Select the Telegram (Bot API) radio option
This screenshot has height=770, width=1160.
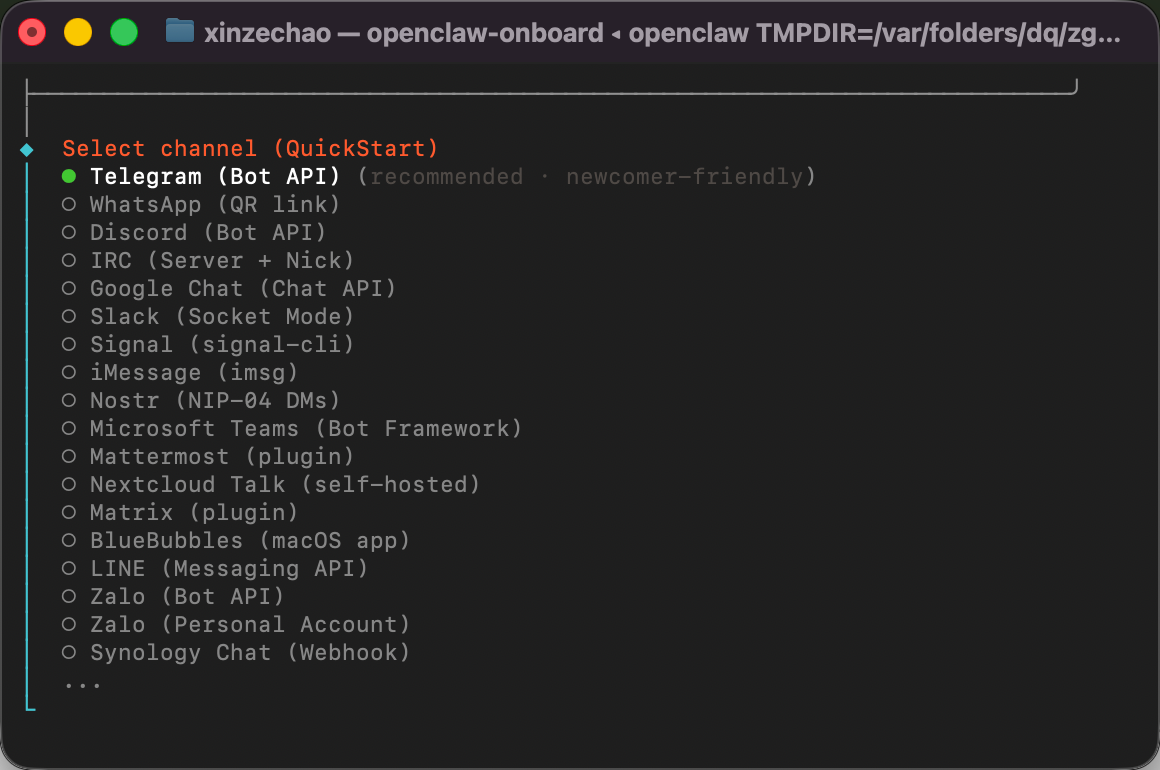(x=200, y=177)
